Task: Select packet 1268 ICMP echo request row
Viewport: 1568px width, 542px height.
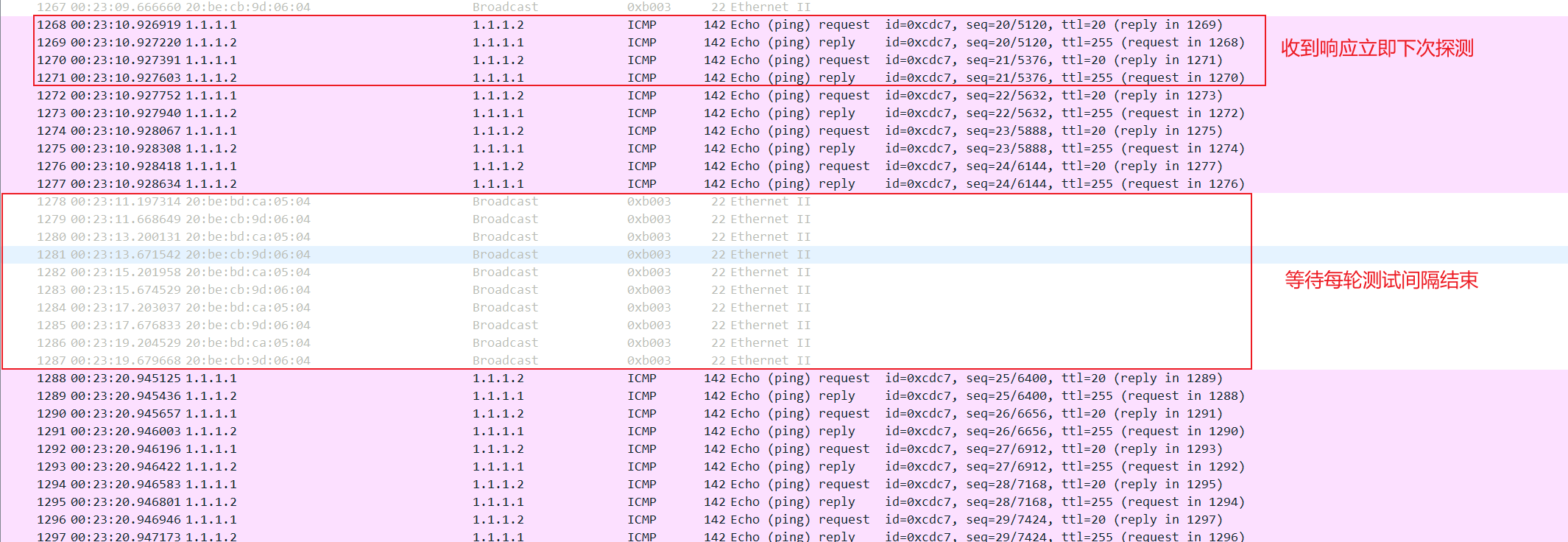Action: [x=640, y=25]
